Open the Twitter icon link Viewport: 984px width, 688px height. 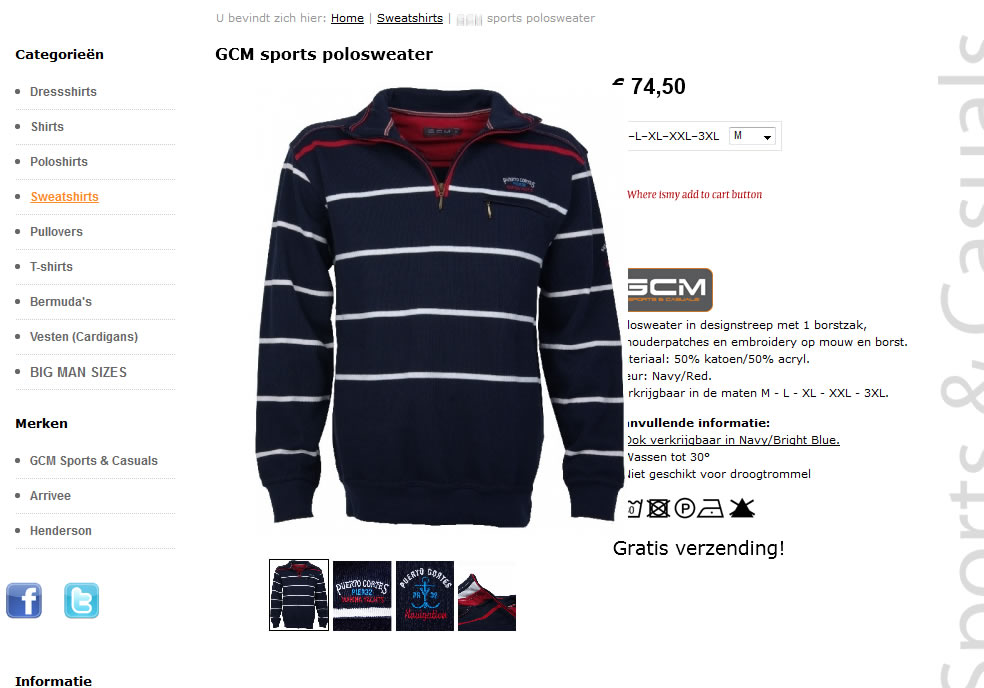(x=82, y=600)
